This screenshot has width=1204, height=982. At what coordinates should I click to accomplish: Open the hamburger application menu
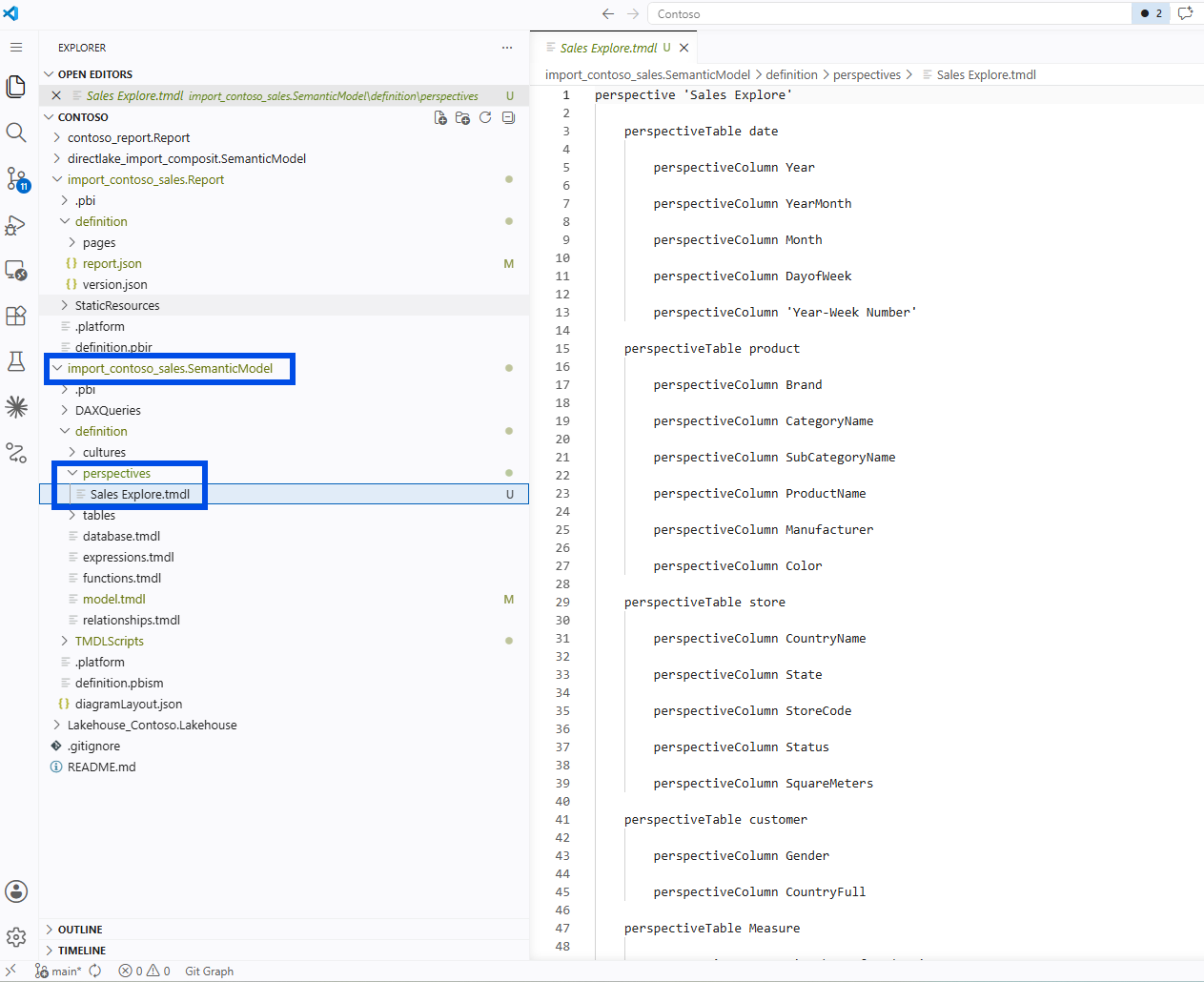pos(16,47)
